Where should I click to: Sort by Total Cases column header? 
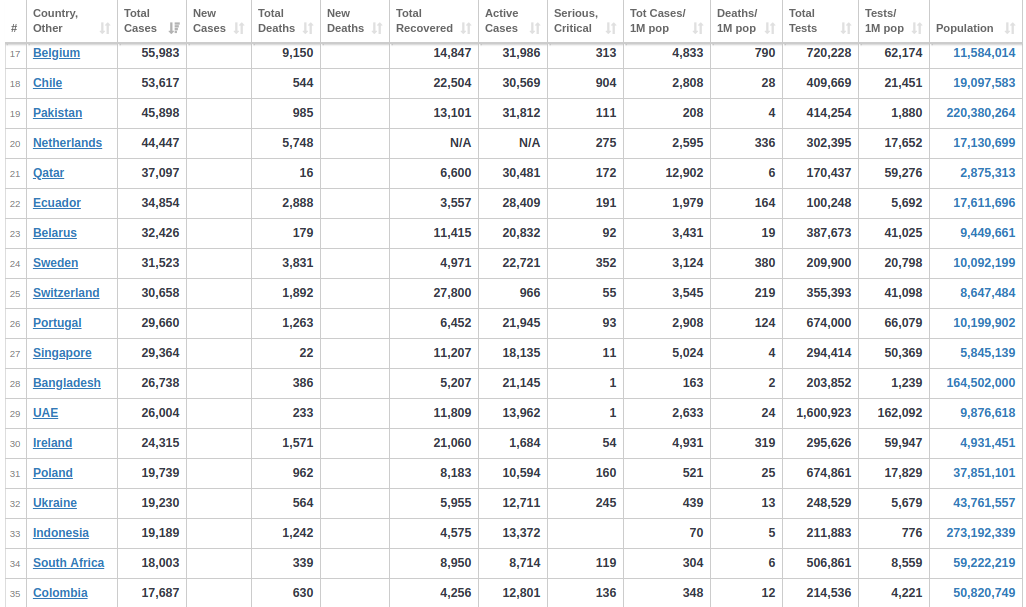(152, 21)
